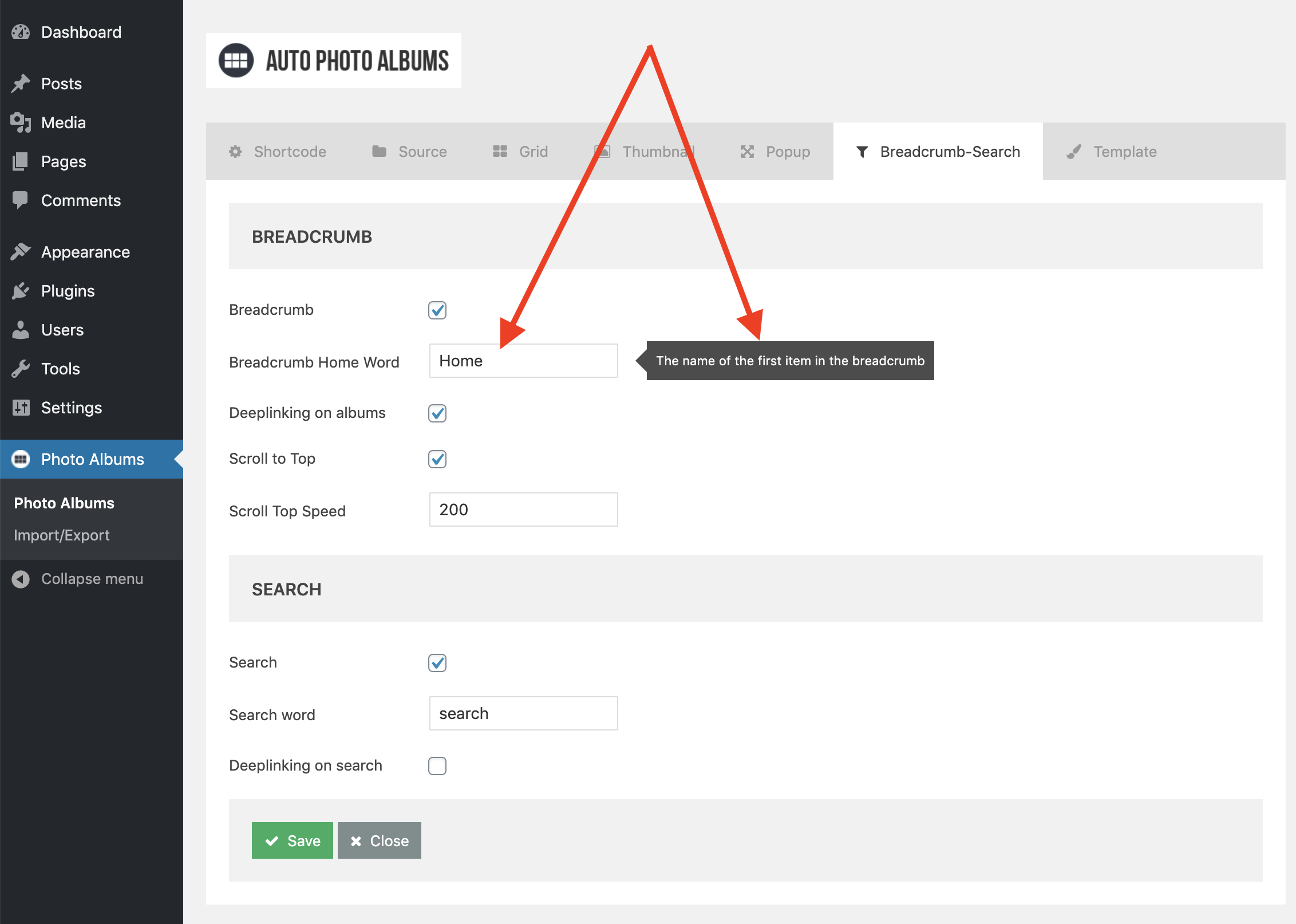Open the Appearance menu

[x=92, y=252]
